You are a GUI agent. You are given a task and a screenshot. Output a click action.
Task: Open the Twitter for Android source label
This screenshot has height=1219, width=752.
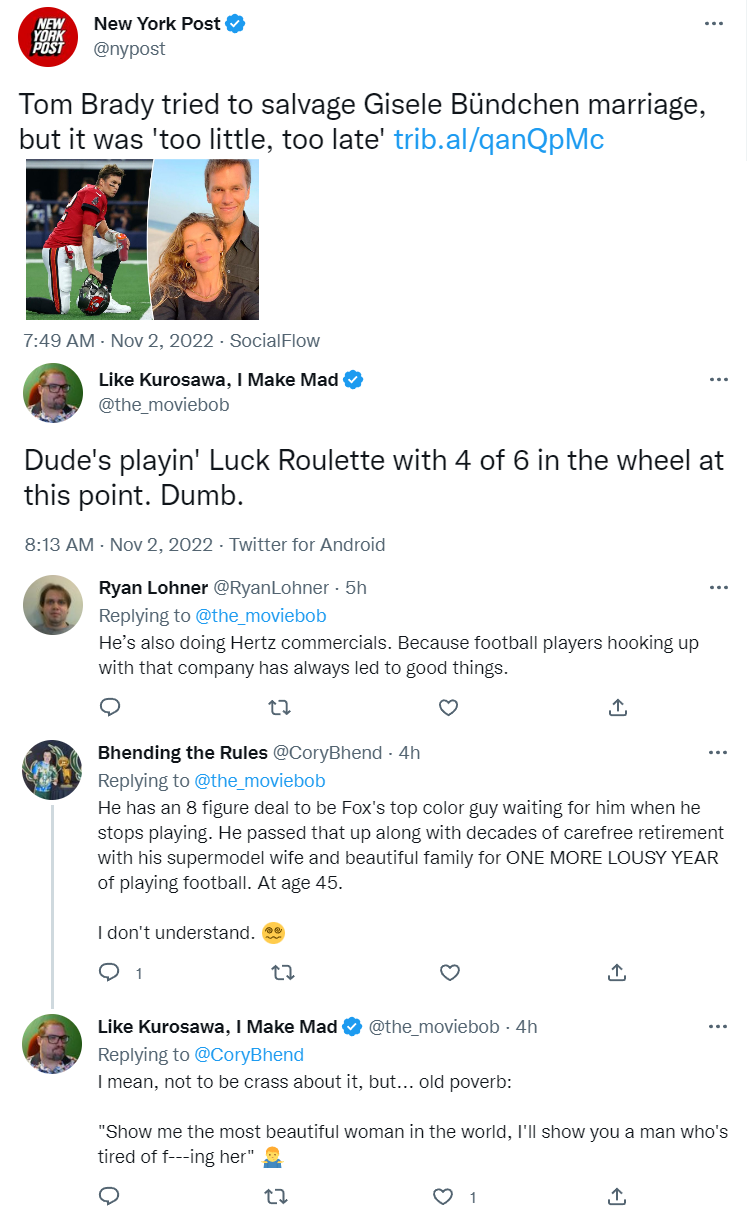tap(307, 545)
